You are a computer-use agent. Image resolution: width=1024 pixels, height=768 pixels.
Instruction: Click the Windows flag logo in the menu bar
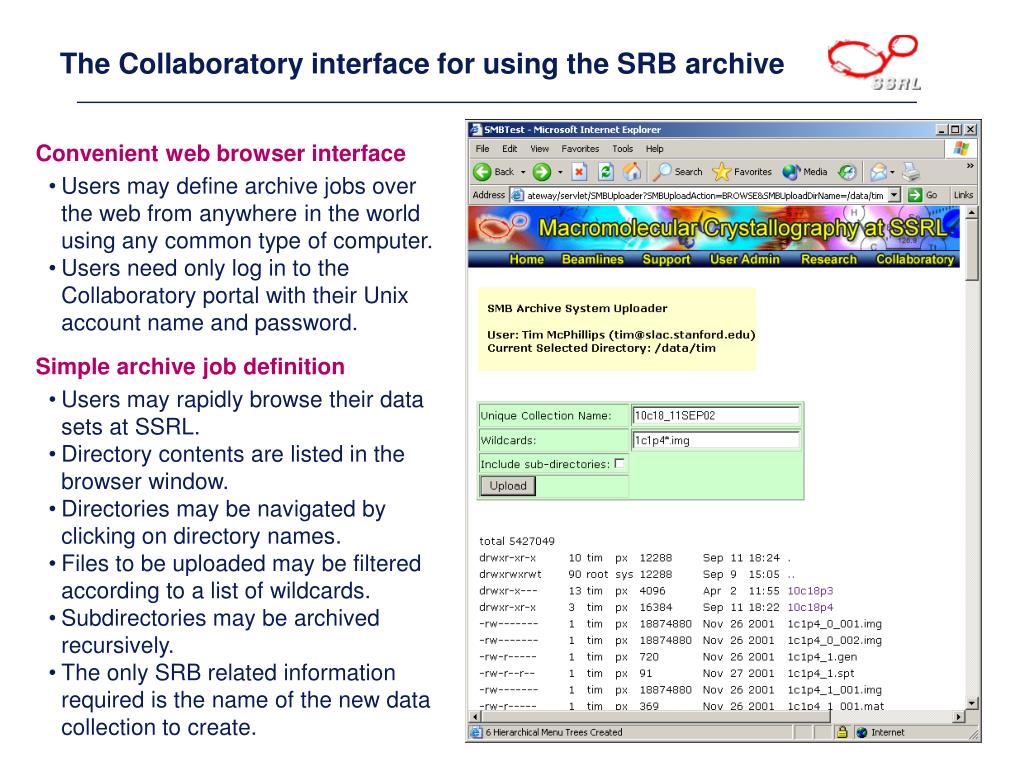tap(960, 148)
